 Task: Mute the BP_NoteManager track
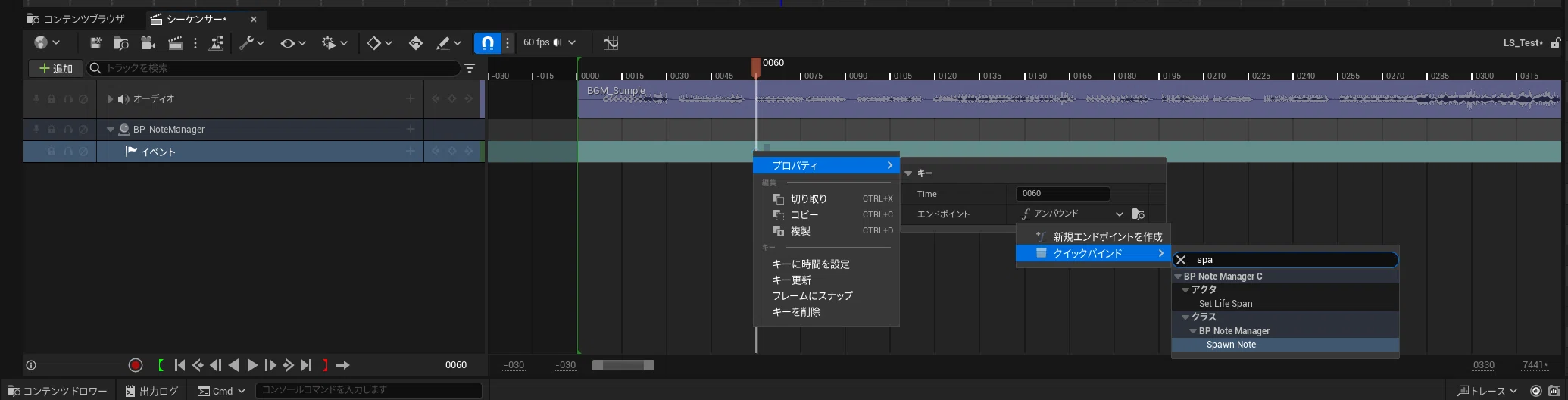[x=83, y=130]
